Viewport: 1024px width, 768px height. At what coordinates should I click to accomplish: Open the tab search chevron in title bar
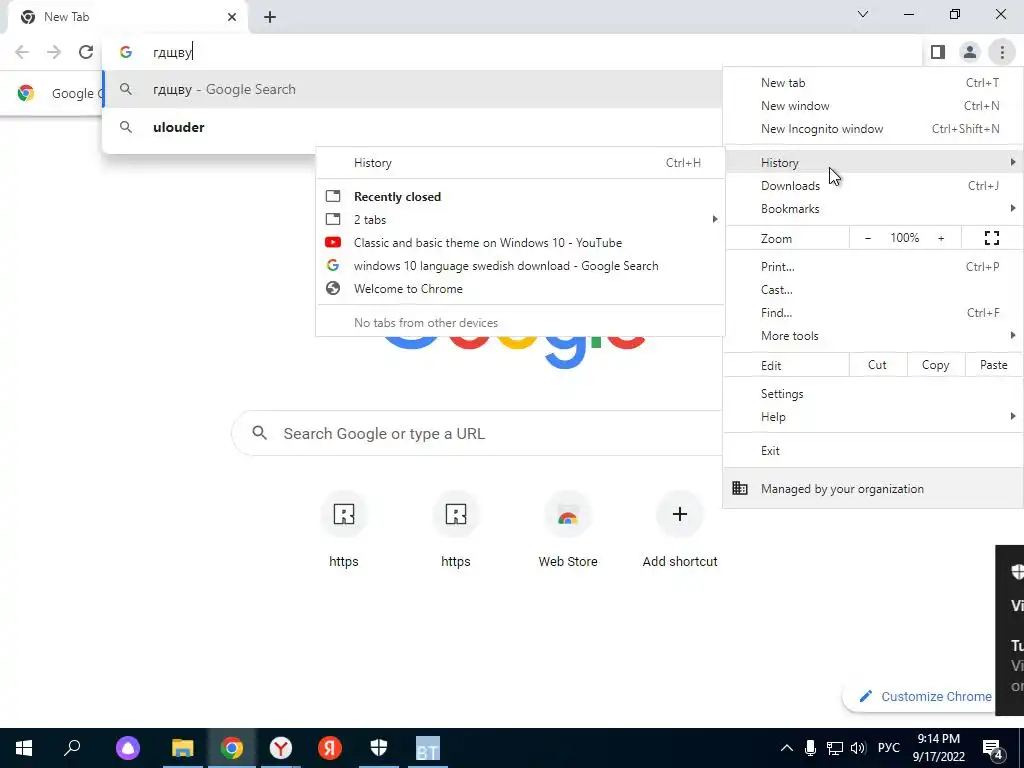pos(863,14)
